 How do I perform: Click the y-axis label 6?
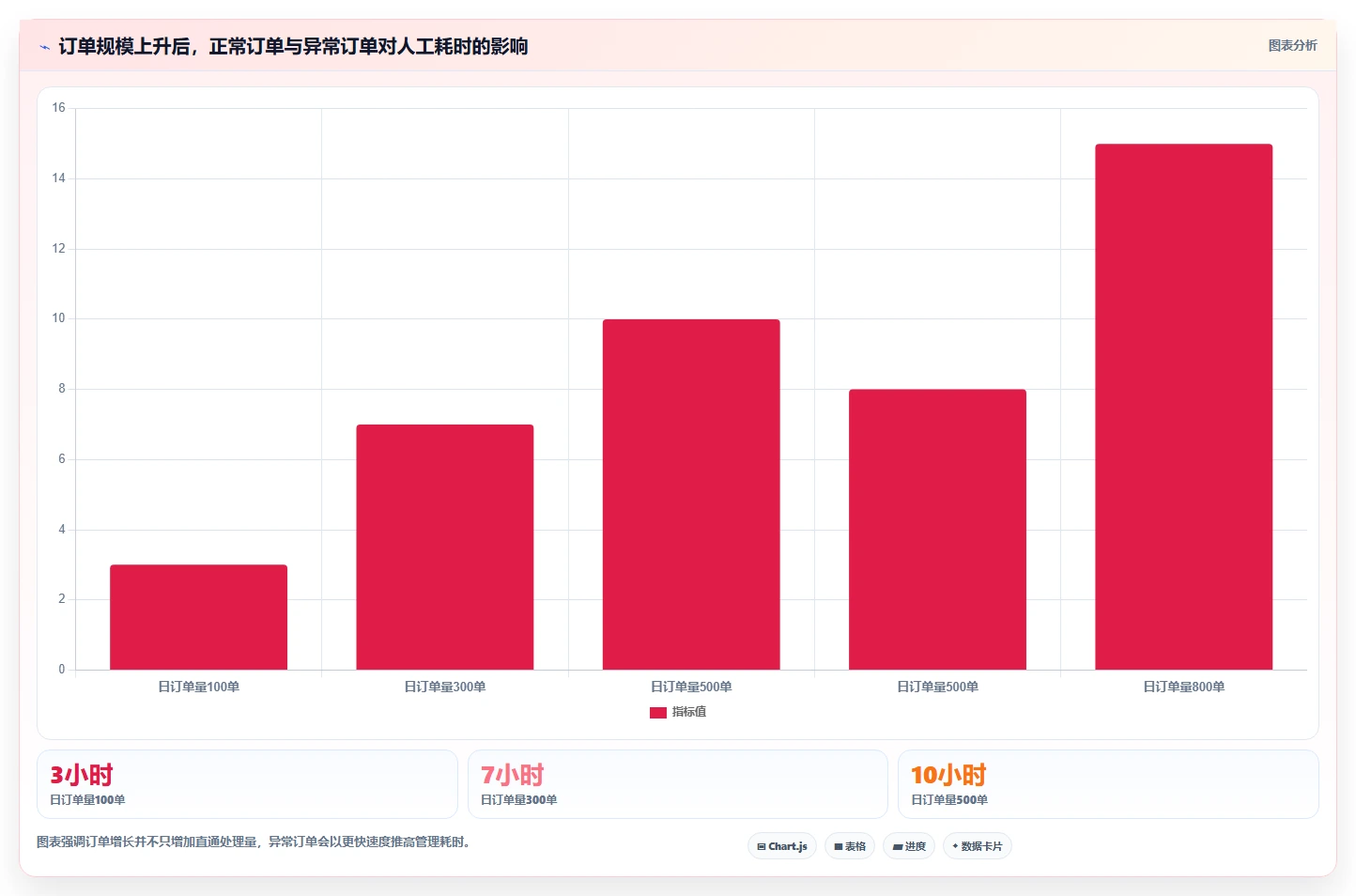(62, 459)
